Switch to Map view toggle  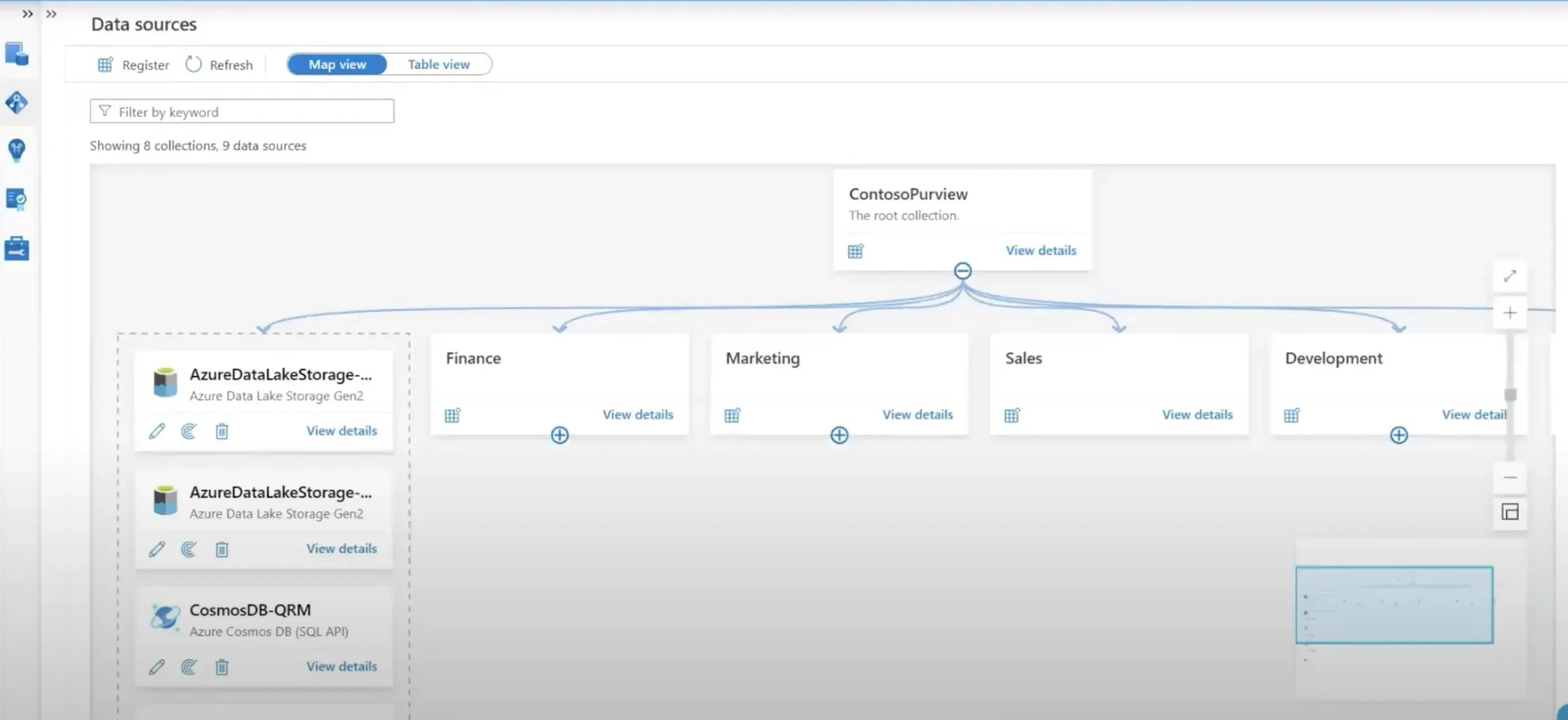coord(337,64)
